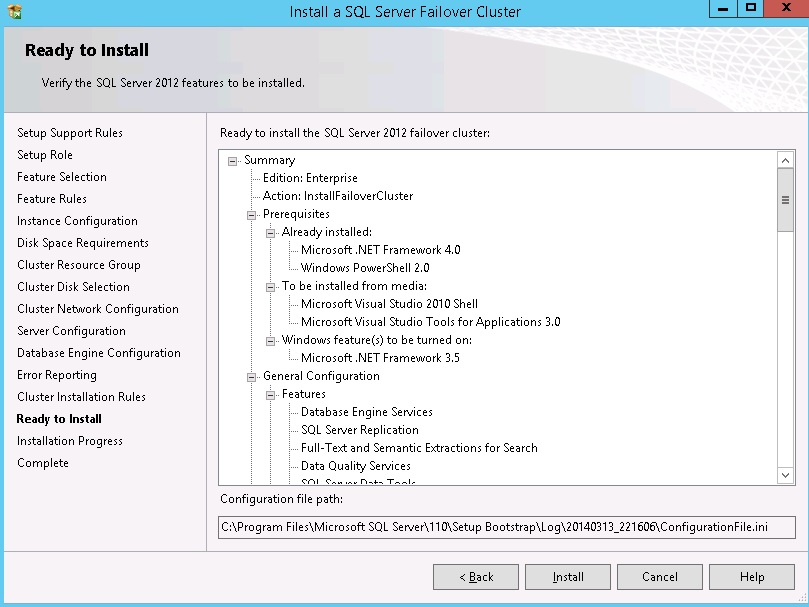Screen dimensions: 809x607
Task: Collapse the Summary tree node
Action: tap(233, 162)
